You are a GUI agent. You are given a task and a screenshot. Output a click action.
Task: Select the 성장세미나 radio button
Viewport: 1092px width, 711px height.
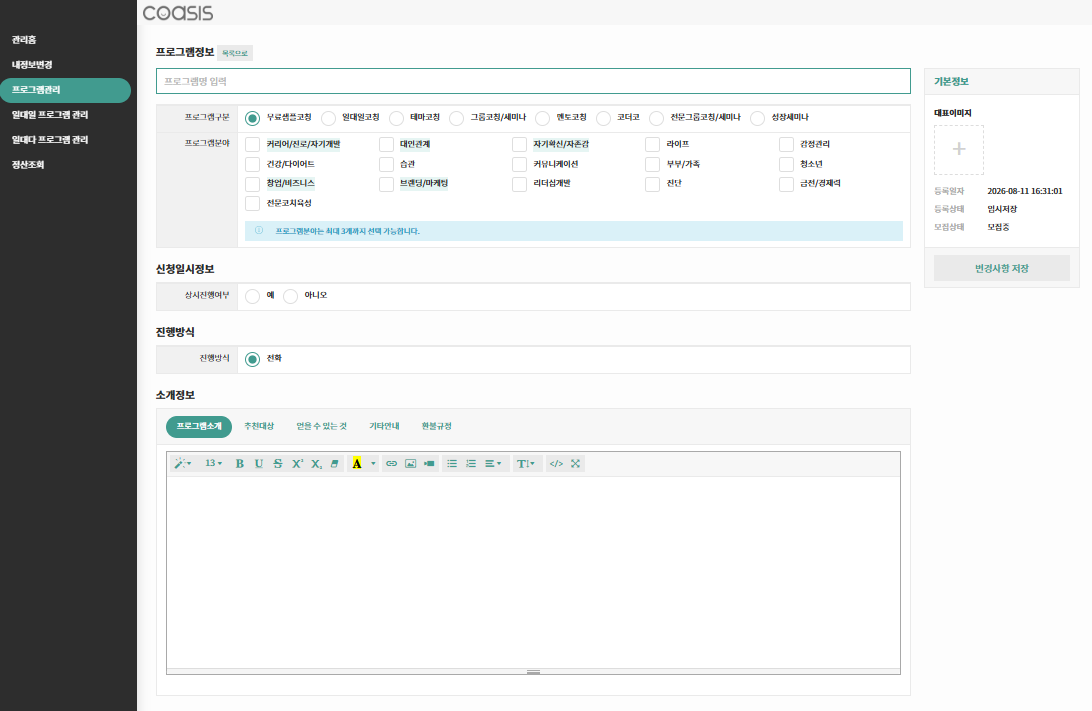click(758, 118)
